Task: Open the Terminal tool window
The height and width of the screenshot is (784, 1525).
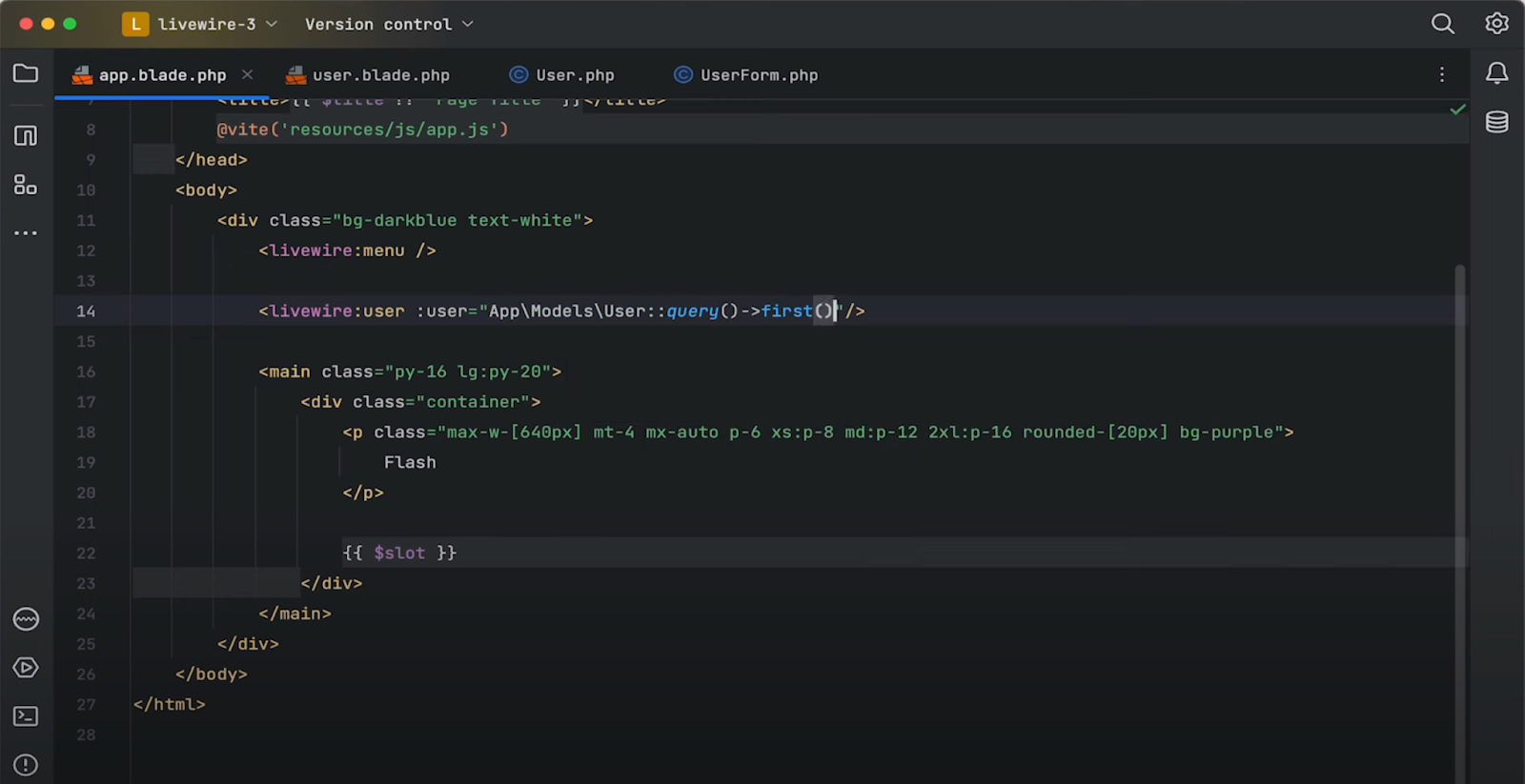Action: click(x=26, y=716)
